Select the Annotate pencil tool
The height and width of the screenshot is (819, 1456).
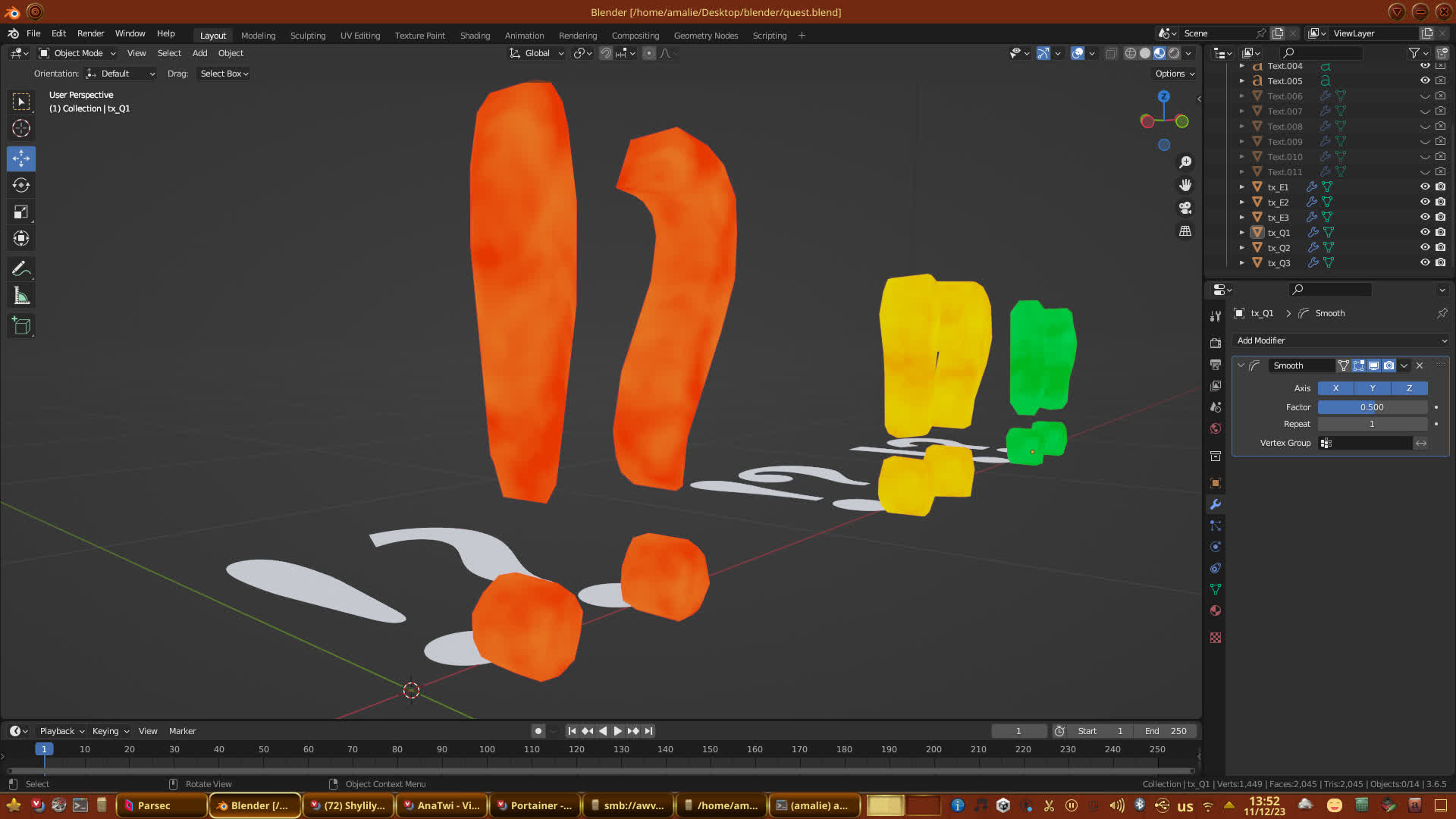pyautogui.click(x=21, y=269)
